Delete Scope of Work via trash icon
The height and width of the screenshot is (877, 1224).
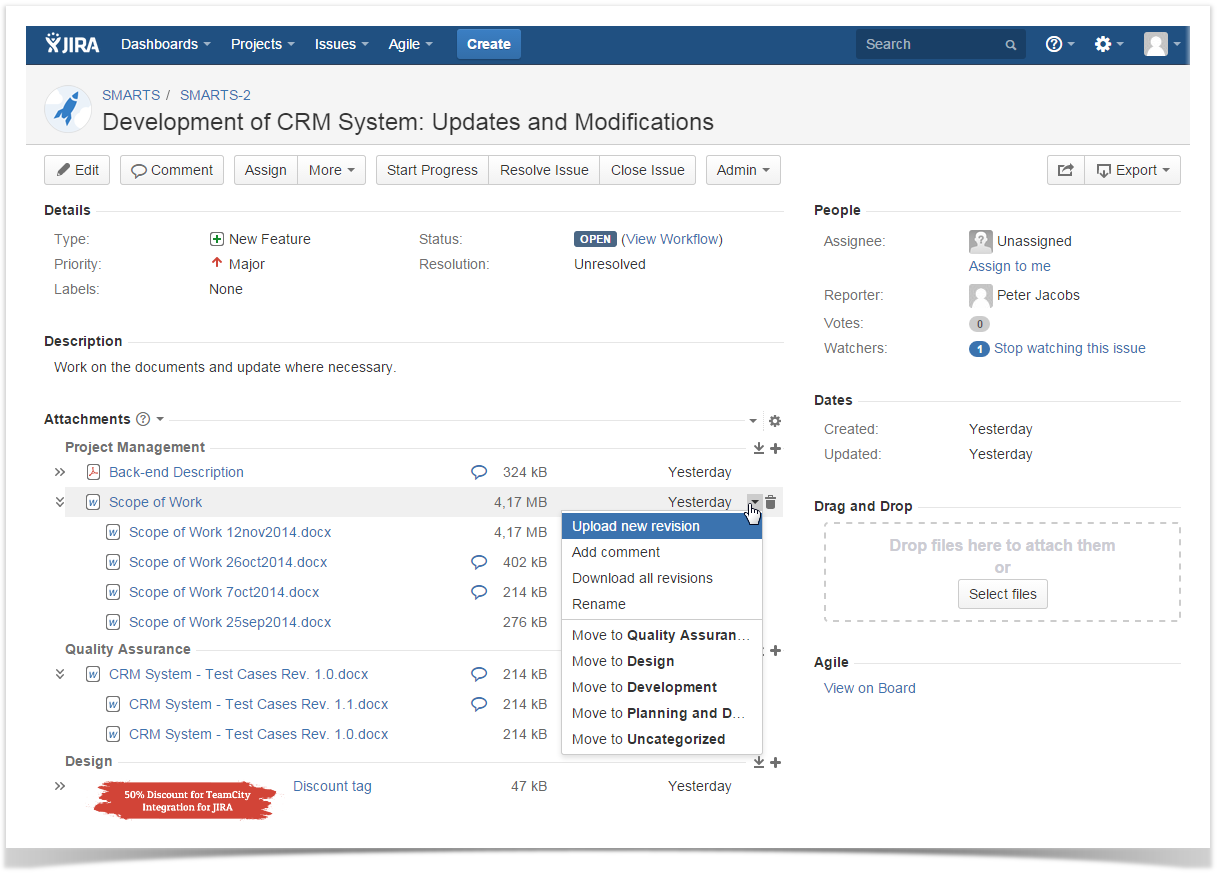[771, 502]
